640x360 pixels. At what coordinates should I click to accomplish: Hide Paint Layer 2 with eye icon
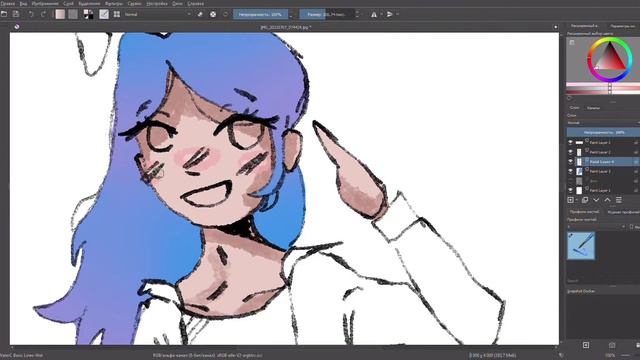(570, 152)
